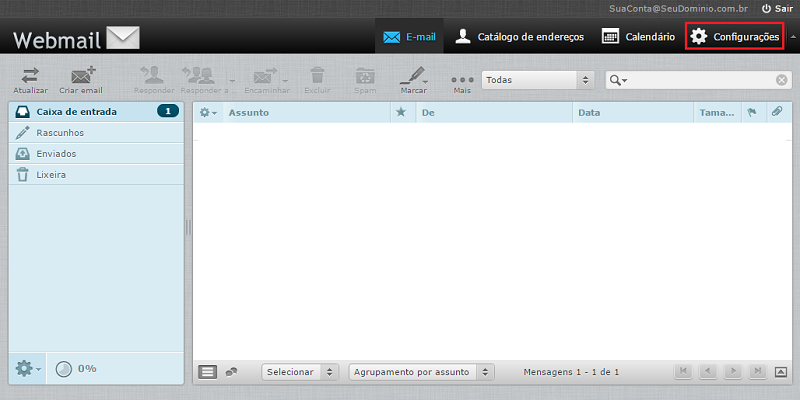
Task: Click the star flag column header
Action: pos(401,113)
